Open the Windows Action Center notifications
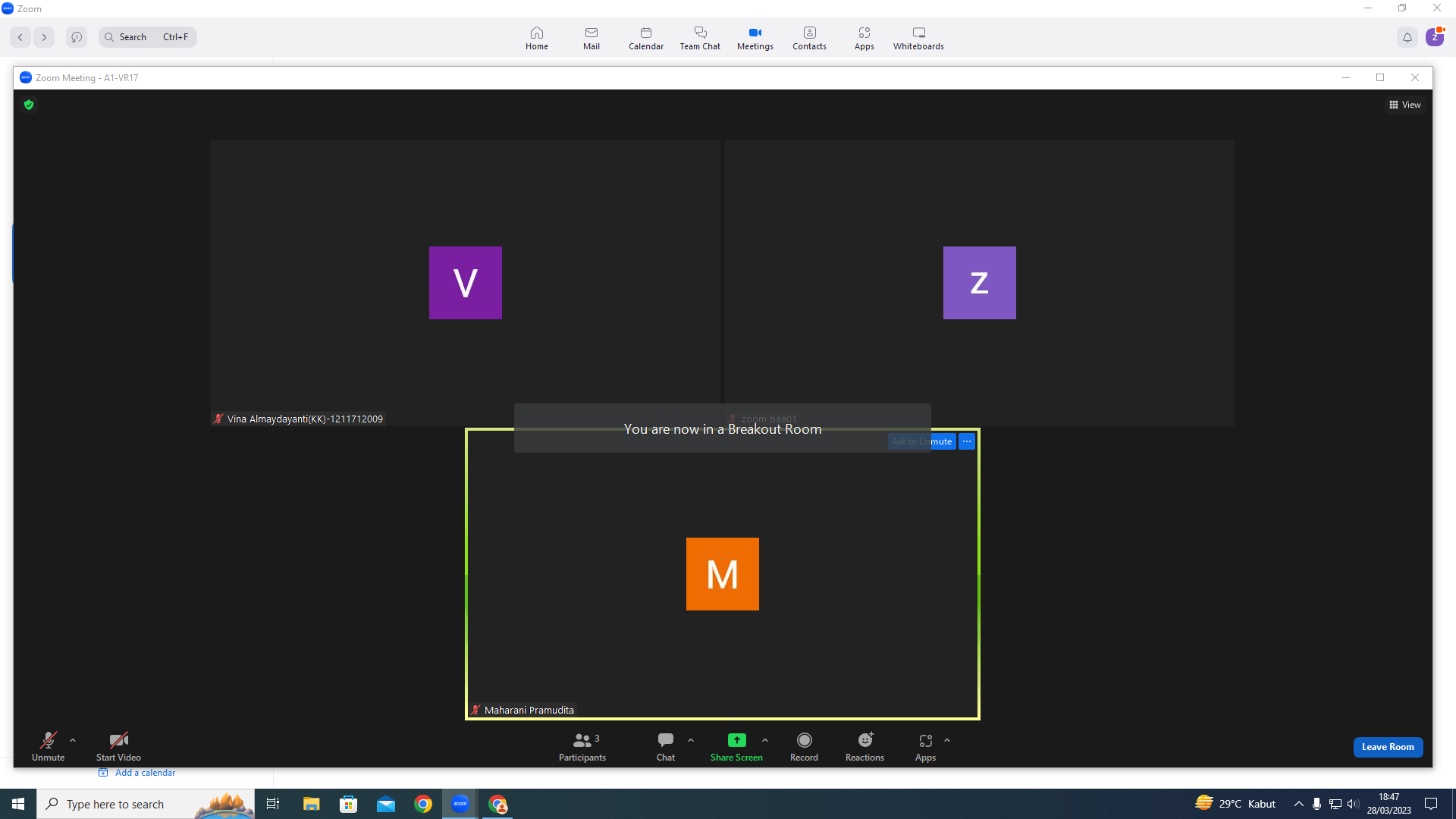Viewport: 1456px width, 819px height. tap(1431, 804)
